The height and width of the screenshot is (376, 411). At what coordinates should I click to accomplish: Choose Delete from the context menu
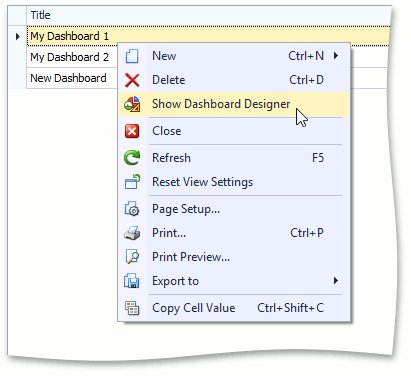pyautogui.click(x=234, y=80)
